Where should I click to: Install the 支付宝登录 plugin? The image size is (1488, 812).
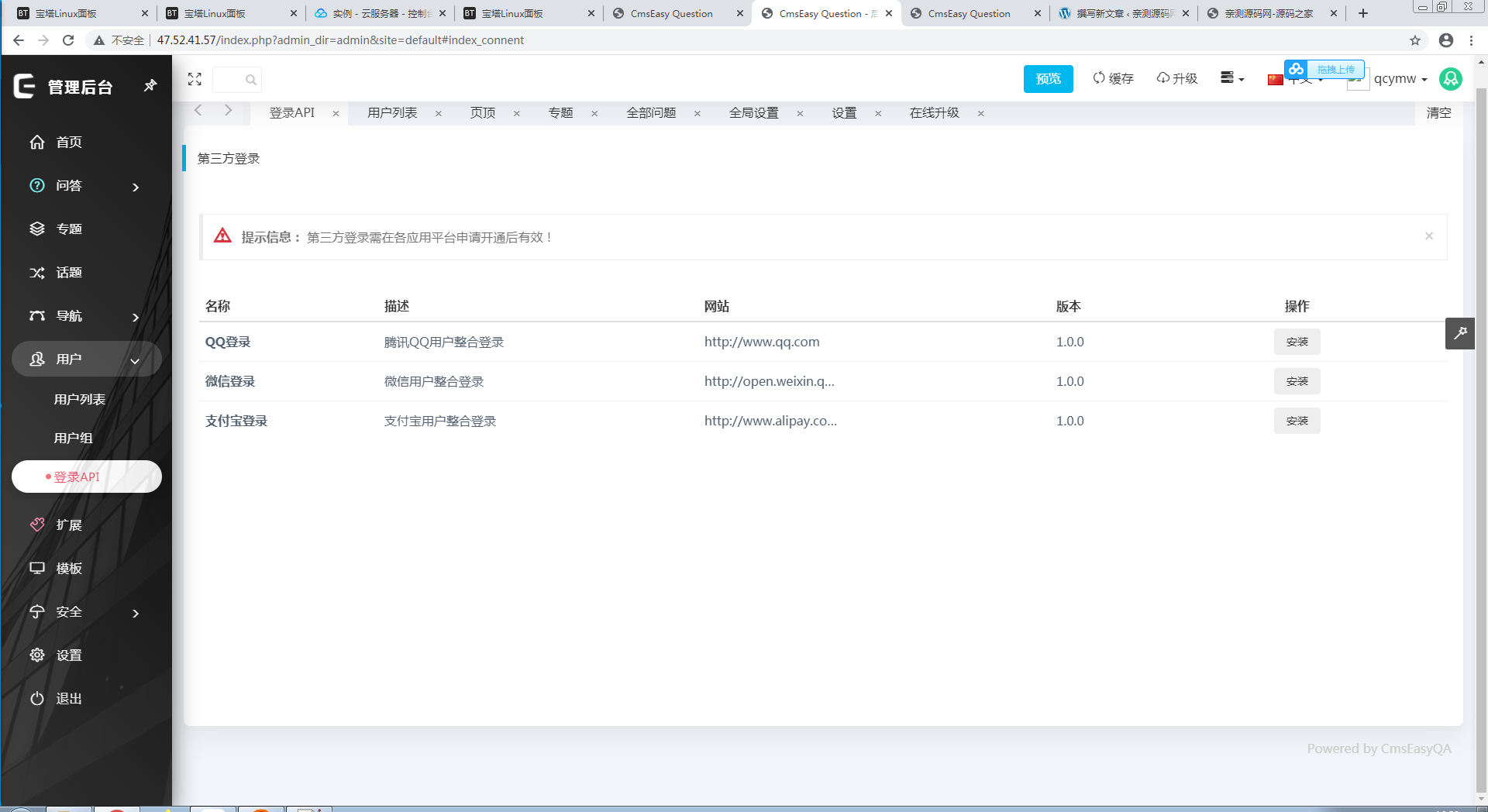coord(1297,421)
